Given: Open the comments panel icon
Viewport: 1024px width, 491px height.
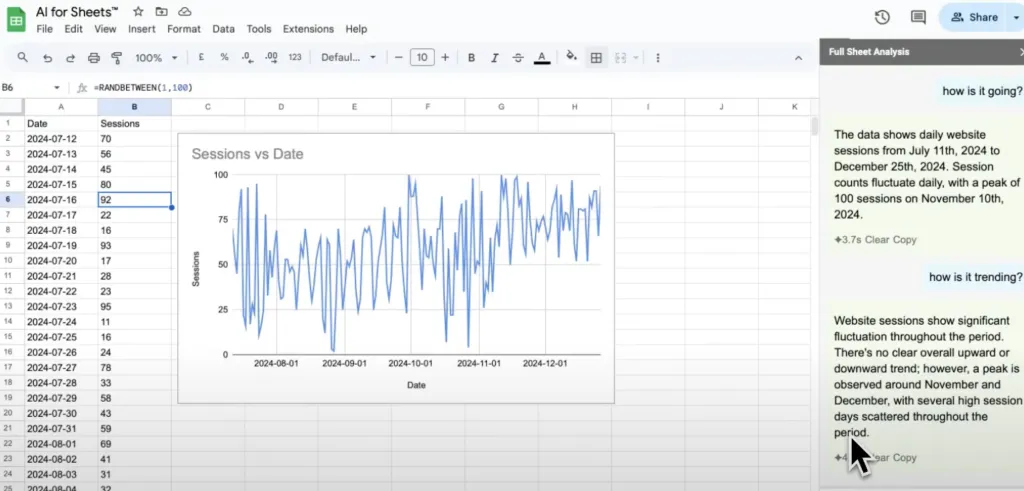Looking at the screenshot, I should (x=918, y=17).
